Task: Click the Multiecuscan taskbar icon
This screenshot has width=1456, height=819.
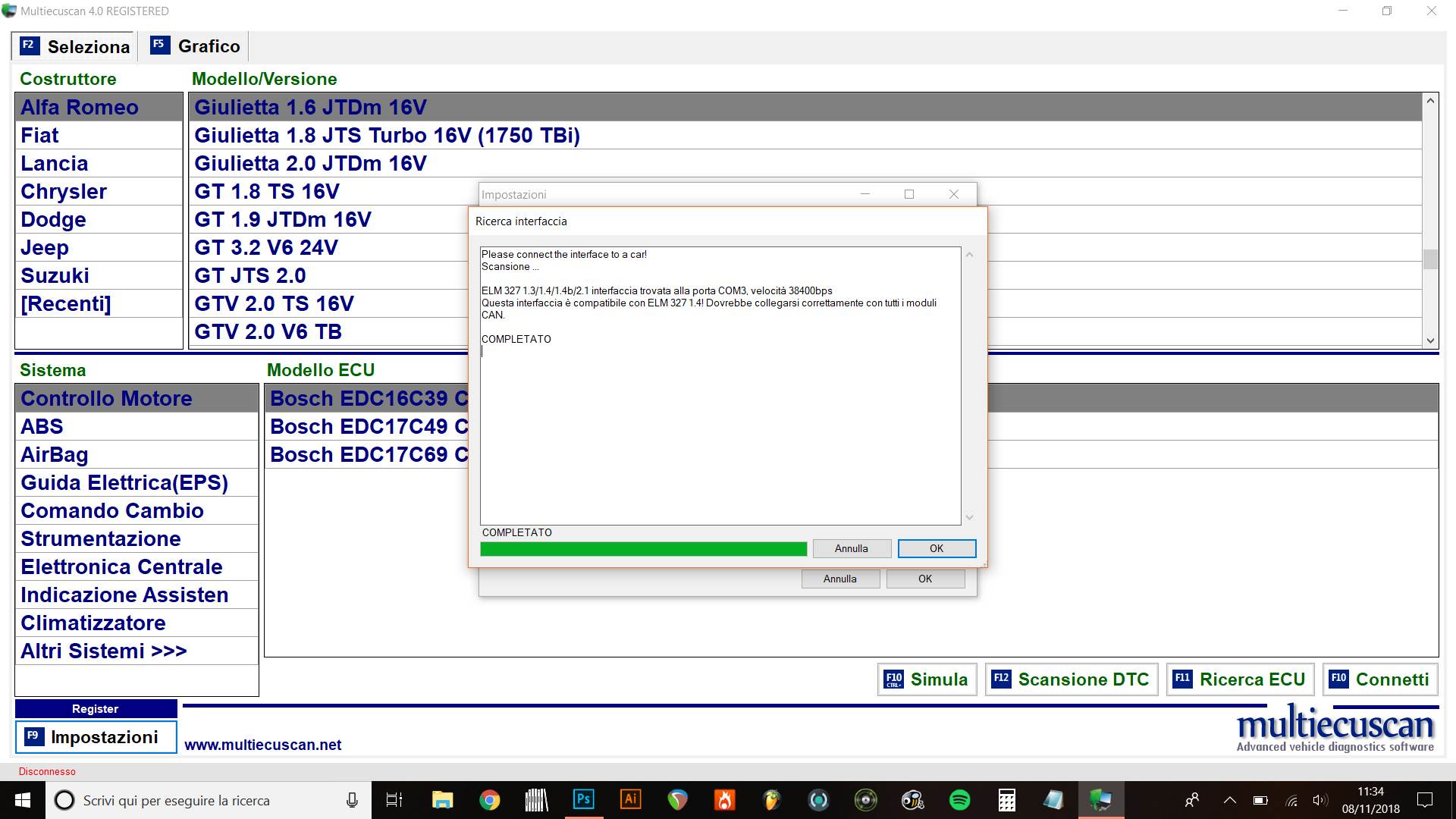Action: click(1100, 800)
